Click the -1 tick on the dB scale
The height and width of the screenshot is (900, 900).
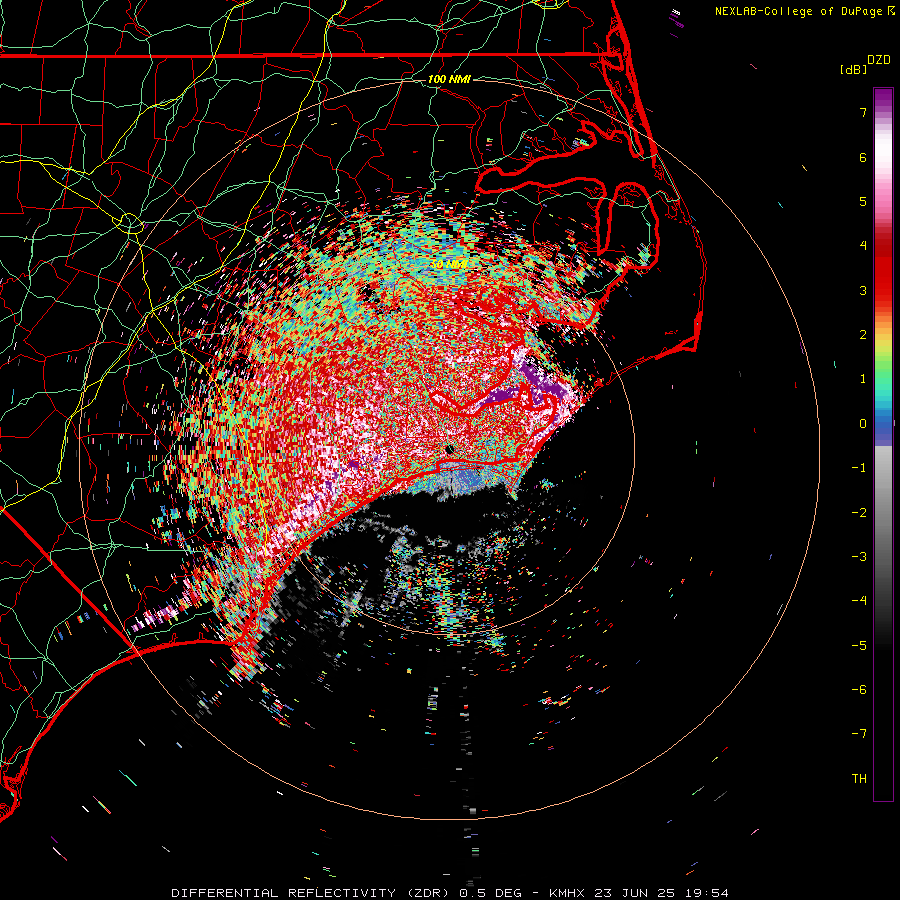pyautogui.click(x=859, y=468)
